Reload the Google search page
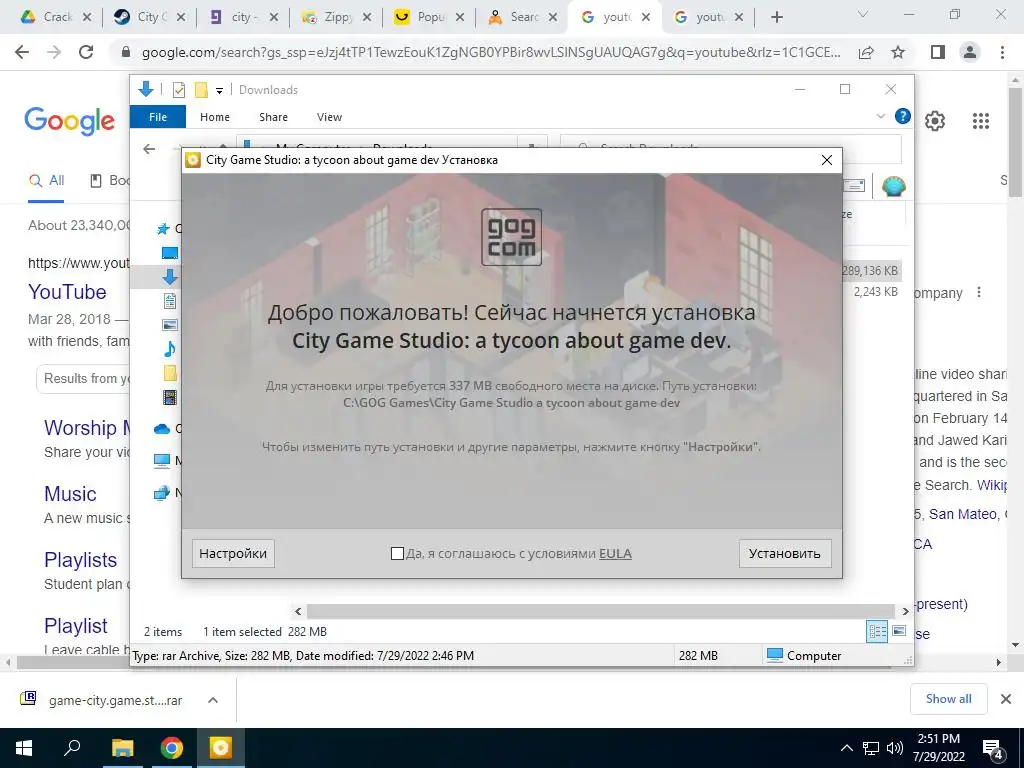This screenshot has width=1024, height=768. pos(86,52)
